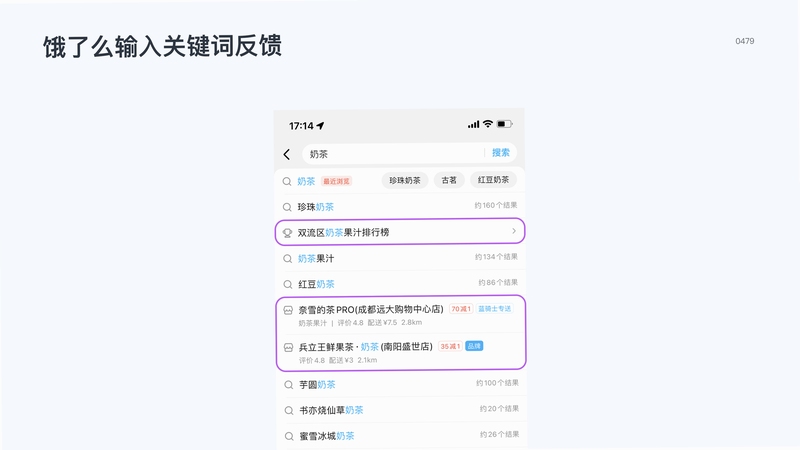Click magnifier icon beside 红豆奶茶 row
The image size is (800, 450).
288,284
